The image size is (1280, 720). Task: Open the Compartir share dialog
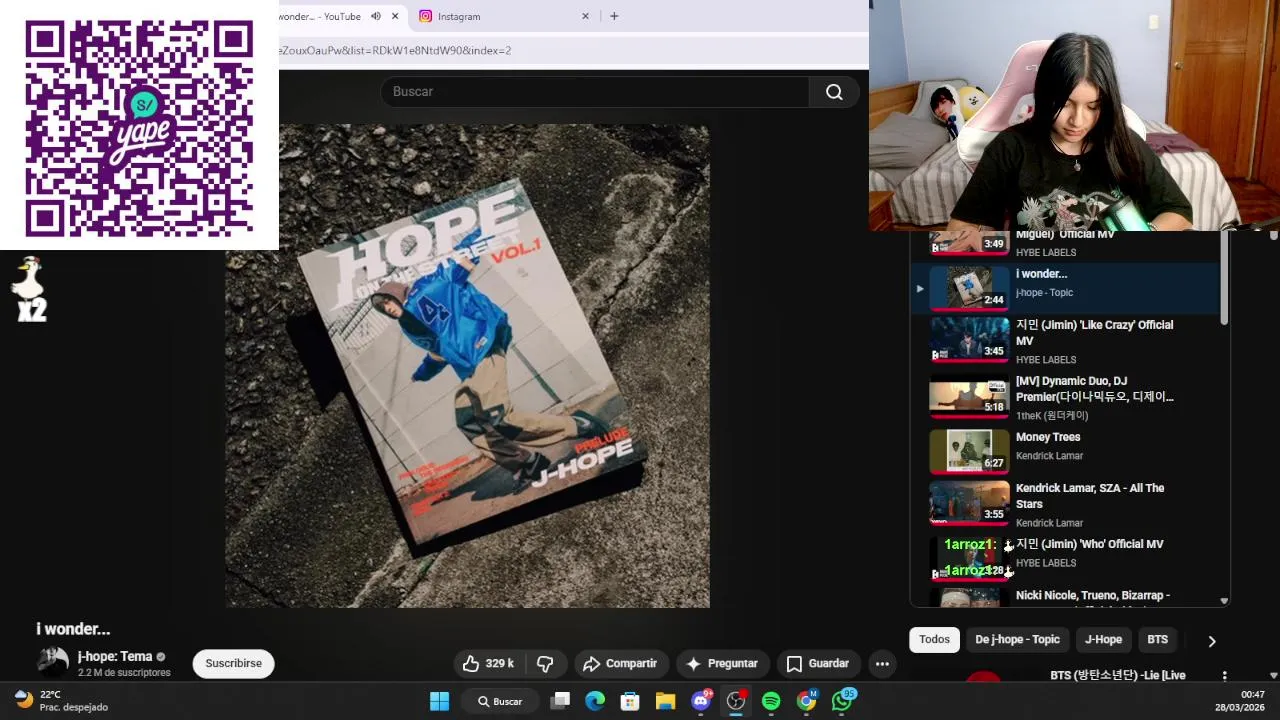pos(620,663)
